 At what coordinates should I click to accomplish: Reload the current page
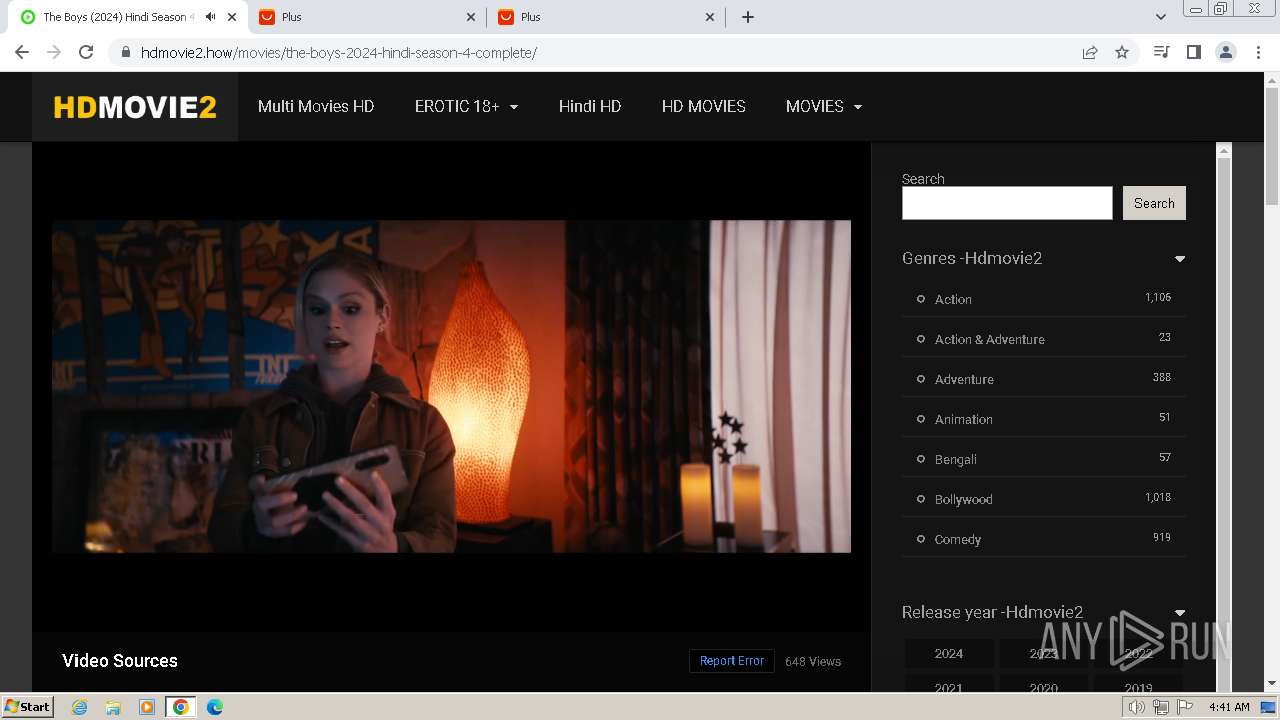coord(86,52)
